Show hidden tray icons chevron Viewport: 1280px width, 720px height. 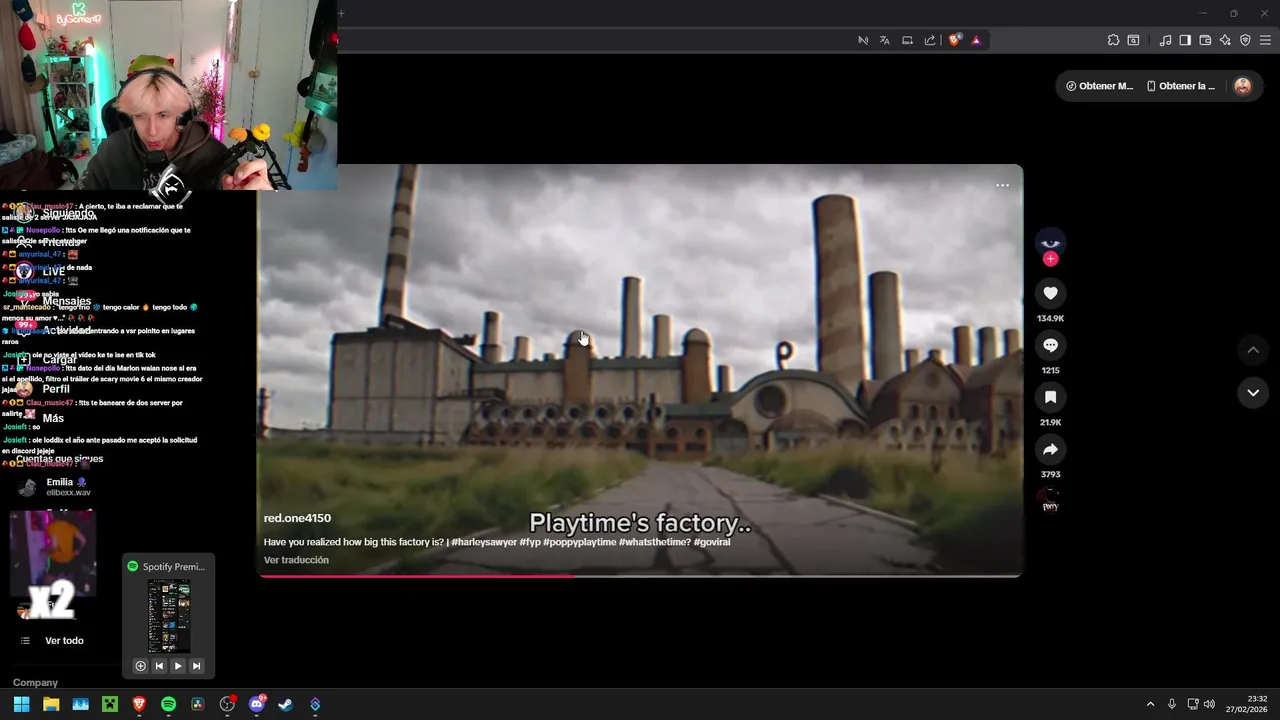coord(1150,704)
